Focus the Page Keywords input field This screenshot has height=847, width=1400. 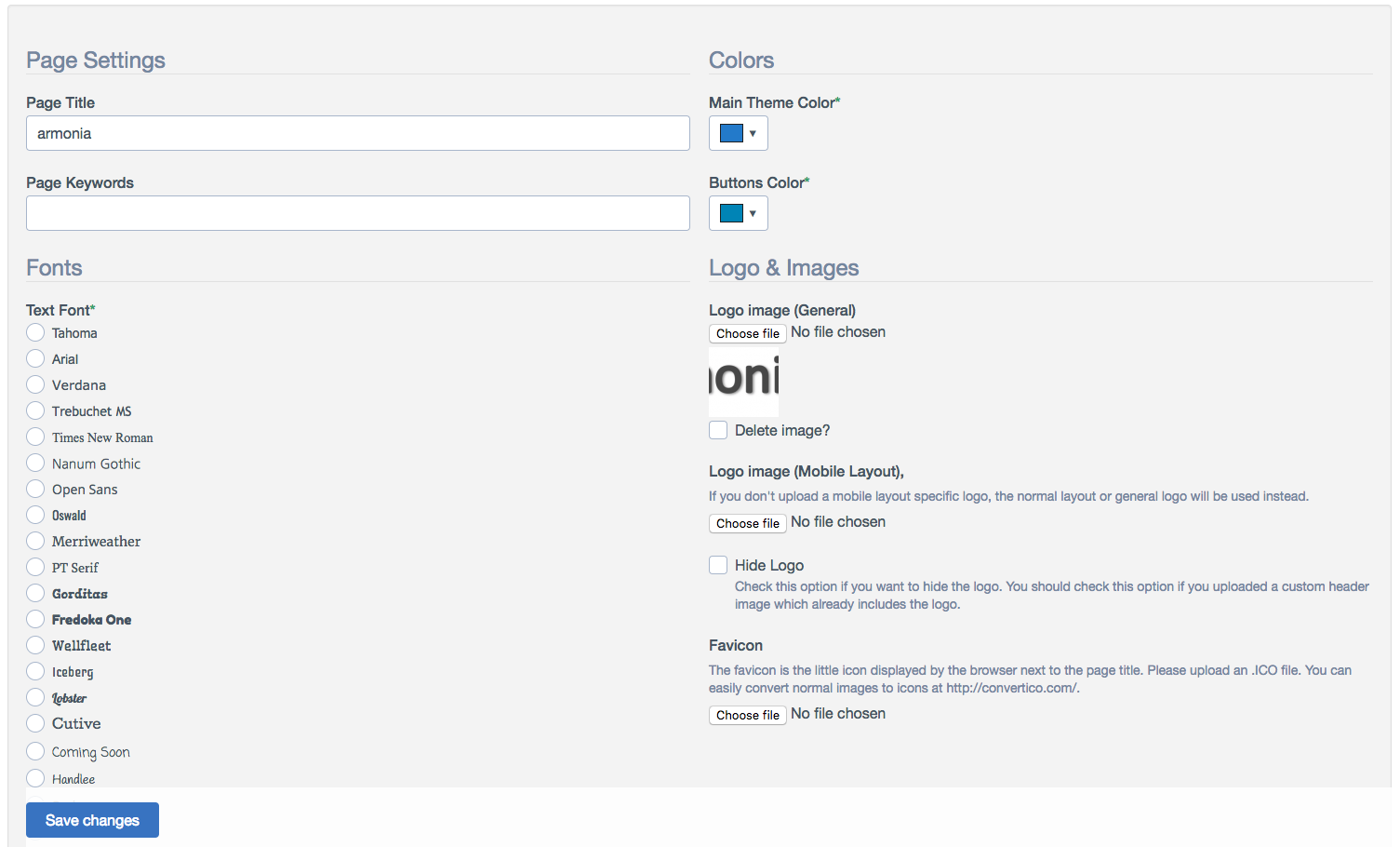click(x=358, y=213)
